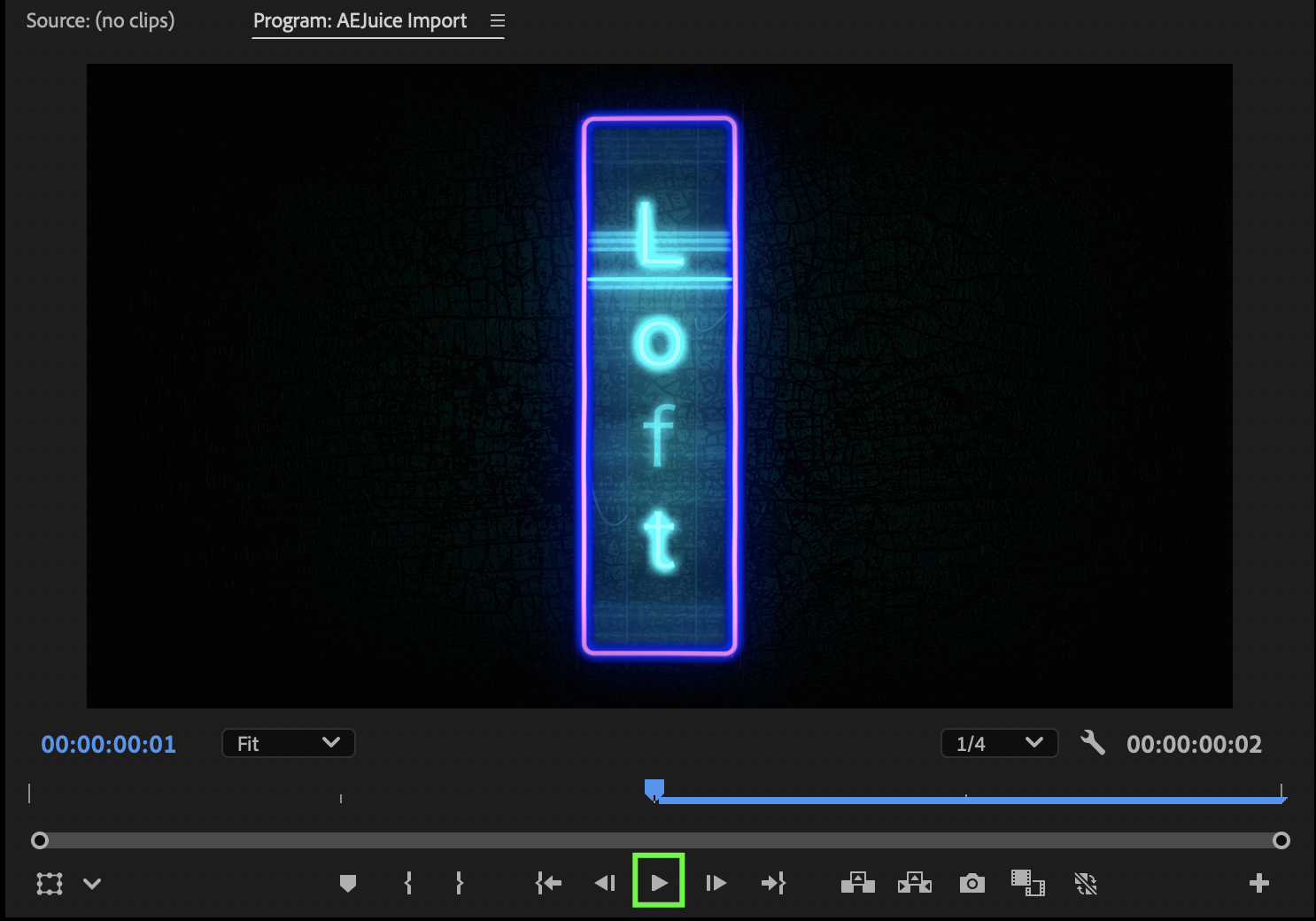Toggle proxies button
This screenshot has height=921, width=1316.
1085,883
